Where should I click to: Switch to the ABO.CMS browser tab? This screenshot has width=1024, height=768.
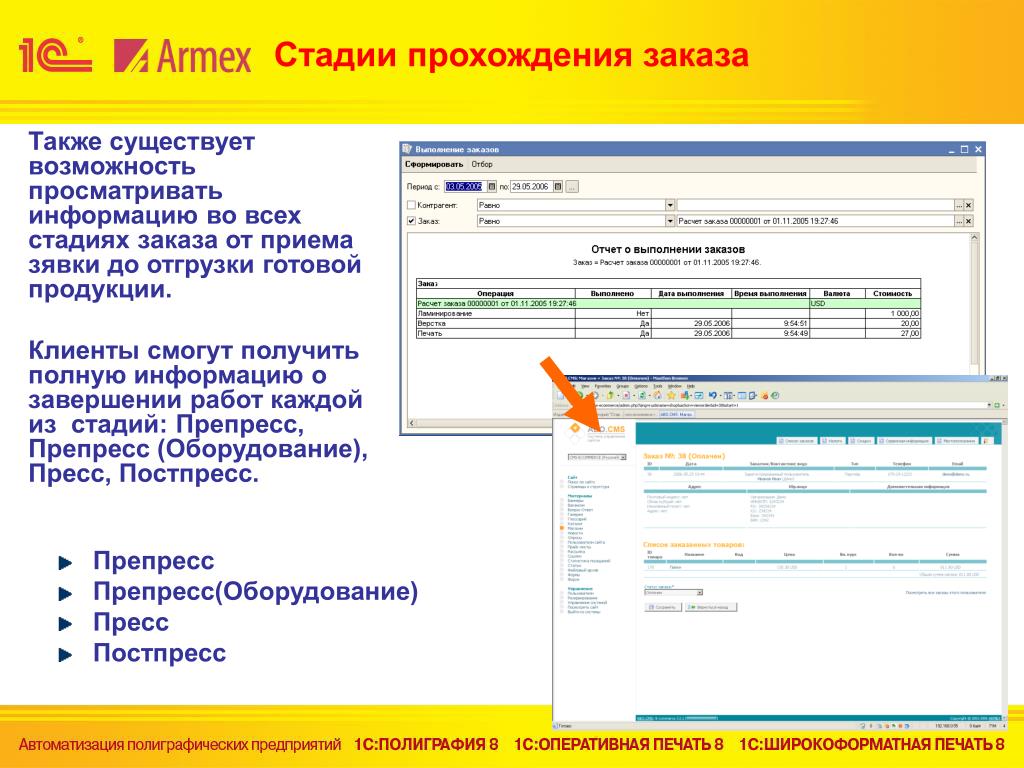point(676,415)
